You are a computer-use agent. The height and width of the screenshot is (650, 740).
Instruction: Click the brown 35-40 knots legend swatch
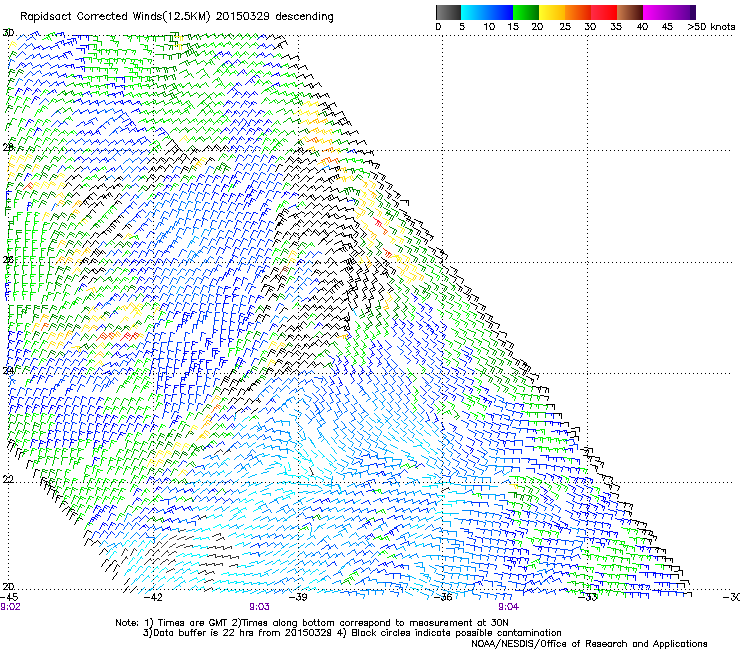tap(630, 12)
